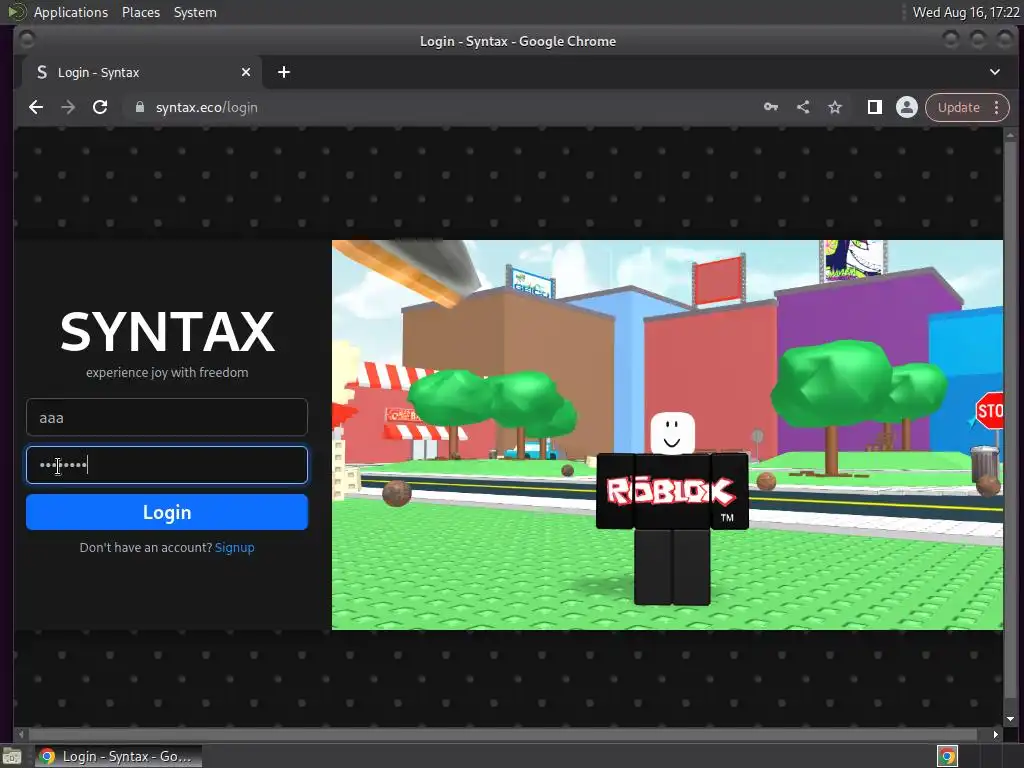Close the Login - Syntax tab
This screenshot has height=768, width=1024.
point(246,72)
